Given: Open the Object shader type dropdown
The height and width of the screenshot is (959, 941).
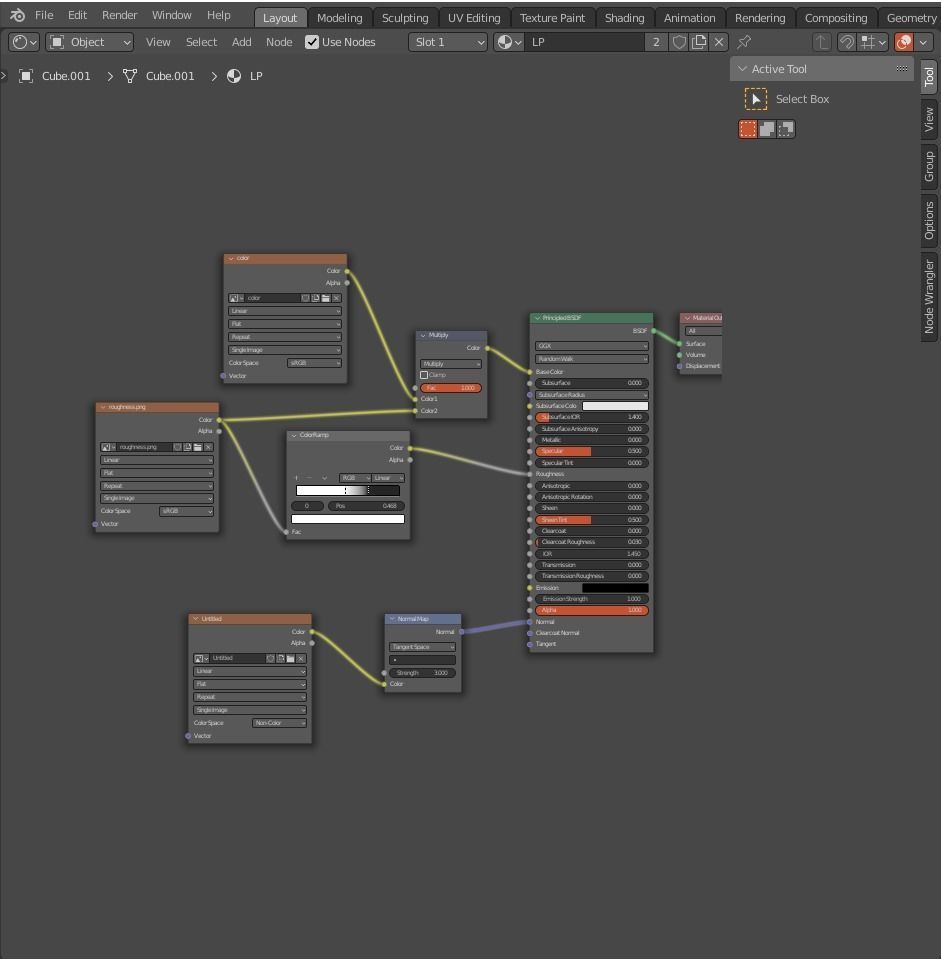Looking at the screenshot, I should pyautogui.click(x=90, y=42).
